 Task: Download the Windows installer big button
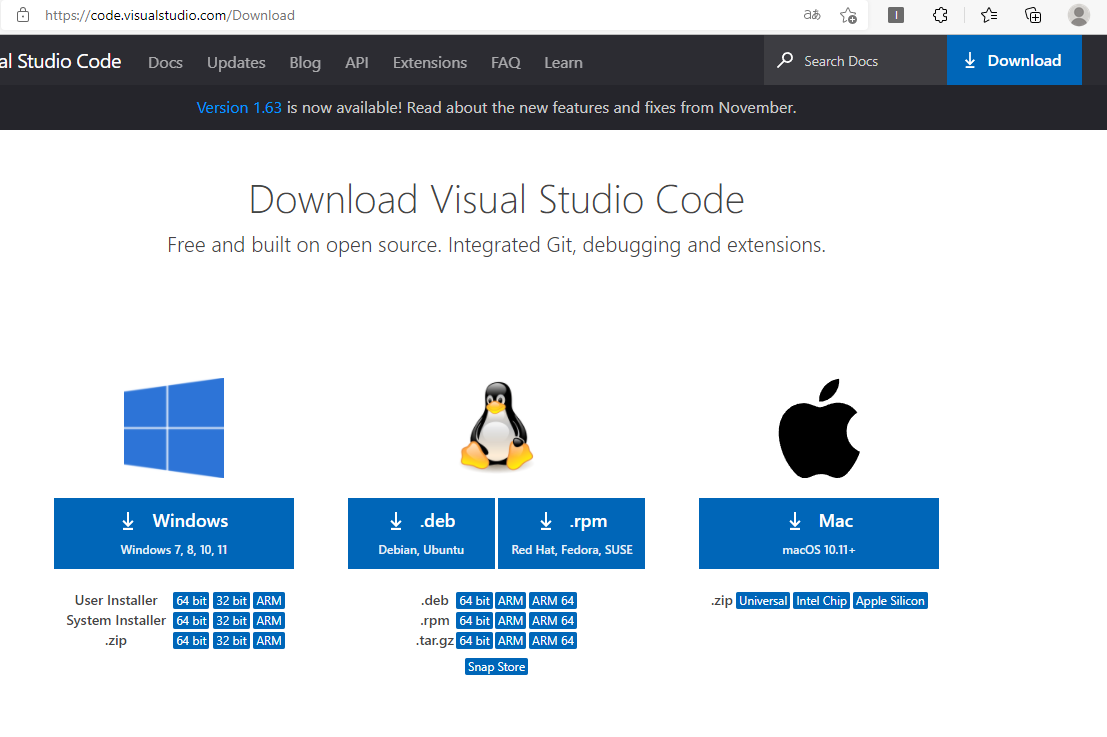[x=174, y=533]
